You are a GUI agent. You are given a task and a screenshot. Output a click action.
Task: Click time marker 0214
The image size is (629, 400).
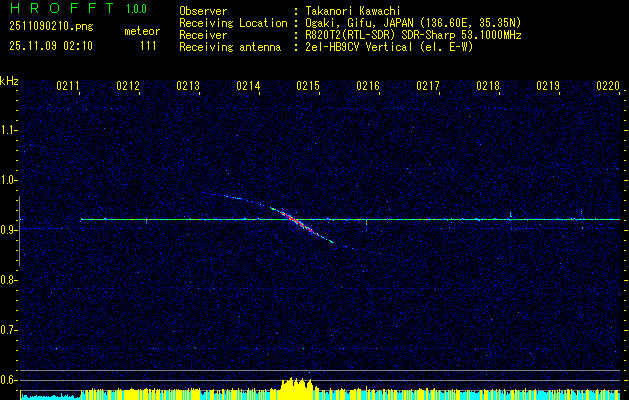point(248,85)
